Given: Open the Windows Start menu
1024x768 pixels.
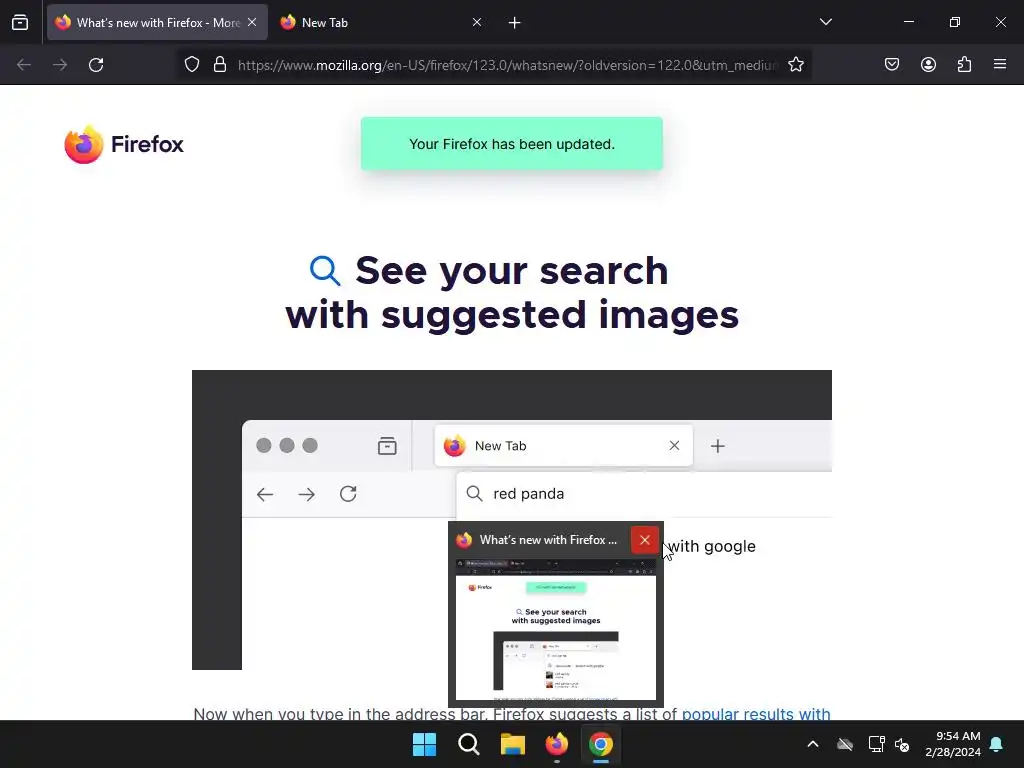Looking at the screenshot, I should tap(424, 744).
